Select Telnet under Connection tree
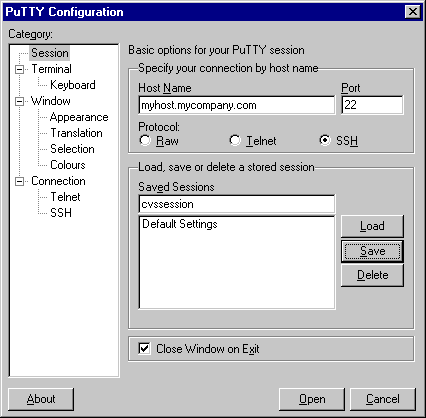Image resolution: width=426 pixels, height=418 pixels. point(65,197)
